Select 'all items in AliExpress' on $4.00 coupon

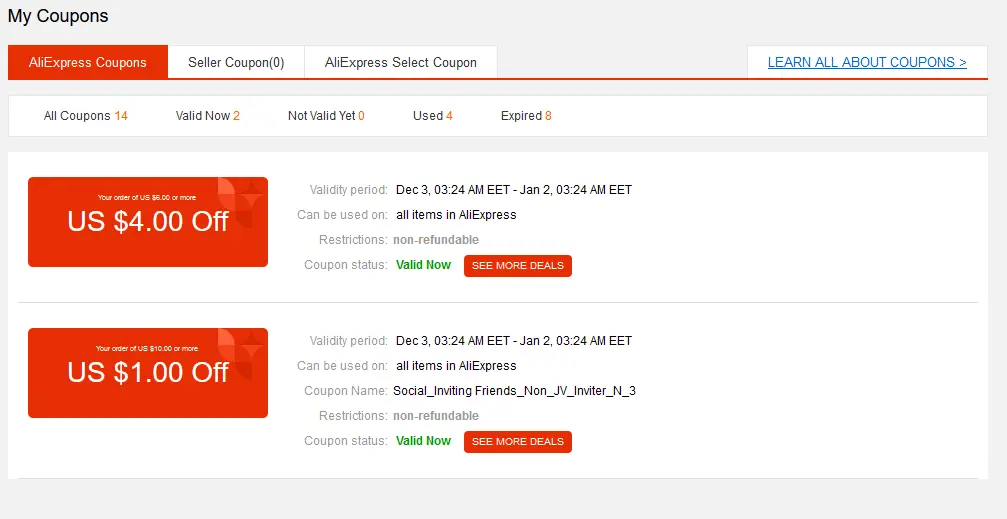[456, 215]
